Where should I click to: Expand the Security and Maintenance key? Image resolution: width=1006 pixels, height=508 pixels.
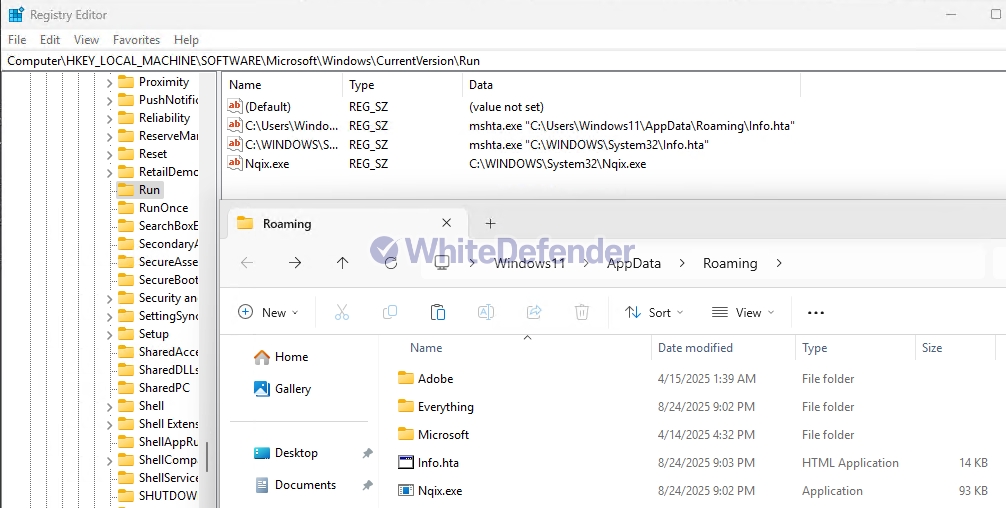[109, 299]
